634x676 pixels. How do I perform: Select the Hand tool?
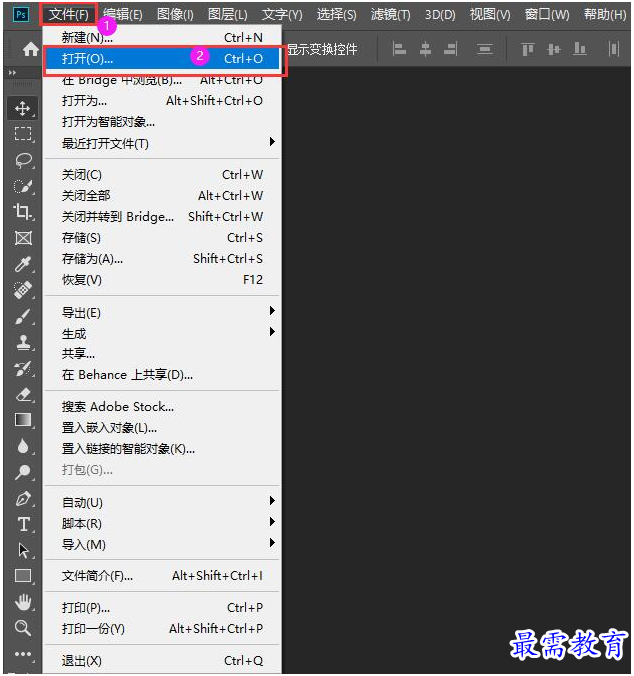pyautogui.click(x=23, y=602)
